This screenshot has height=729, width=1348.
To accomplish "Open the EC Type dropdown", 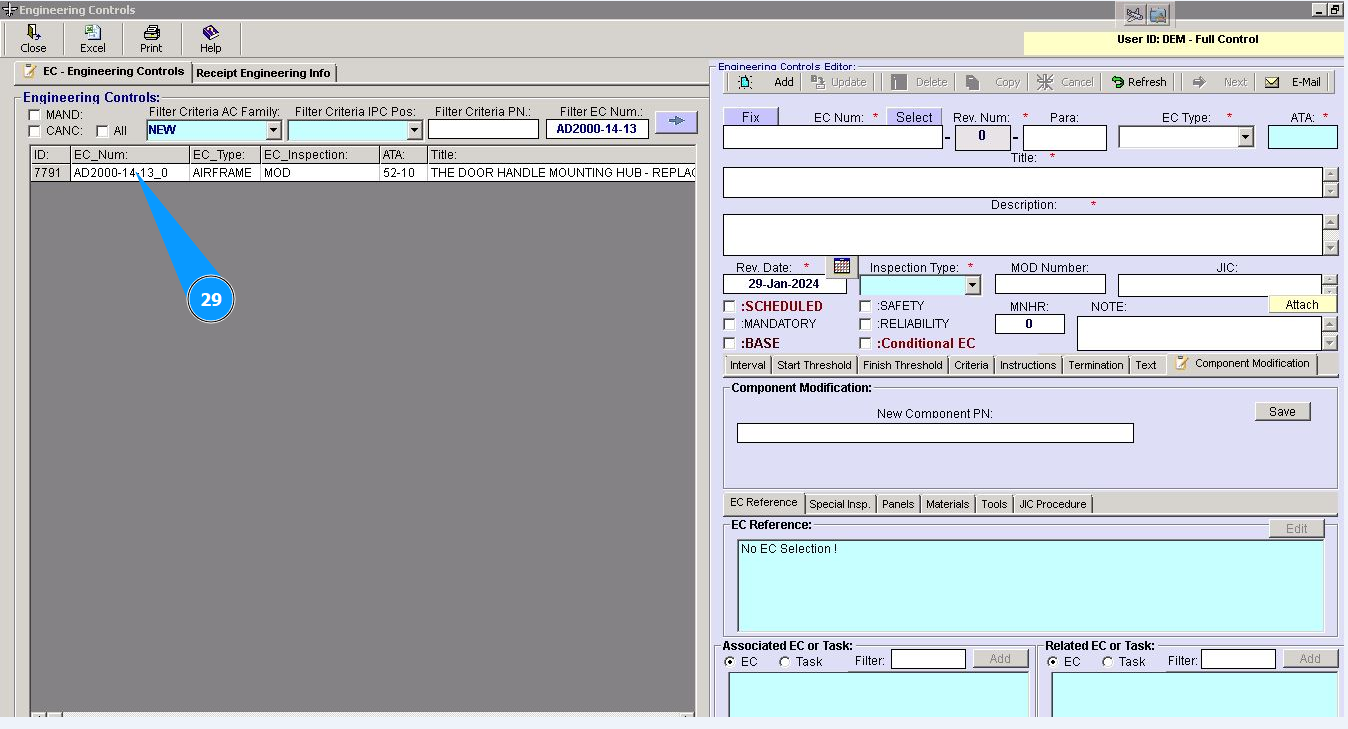I will pos(1245,138).
